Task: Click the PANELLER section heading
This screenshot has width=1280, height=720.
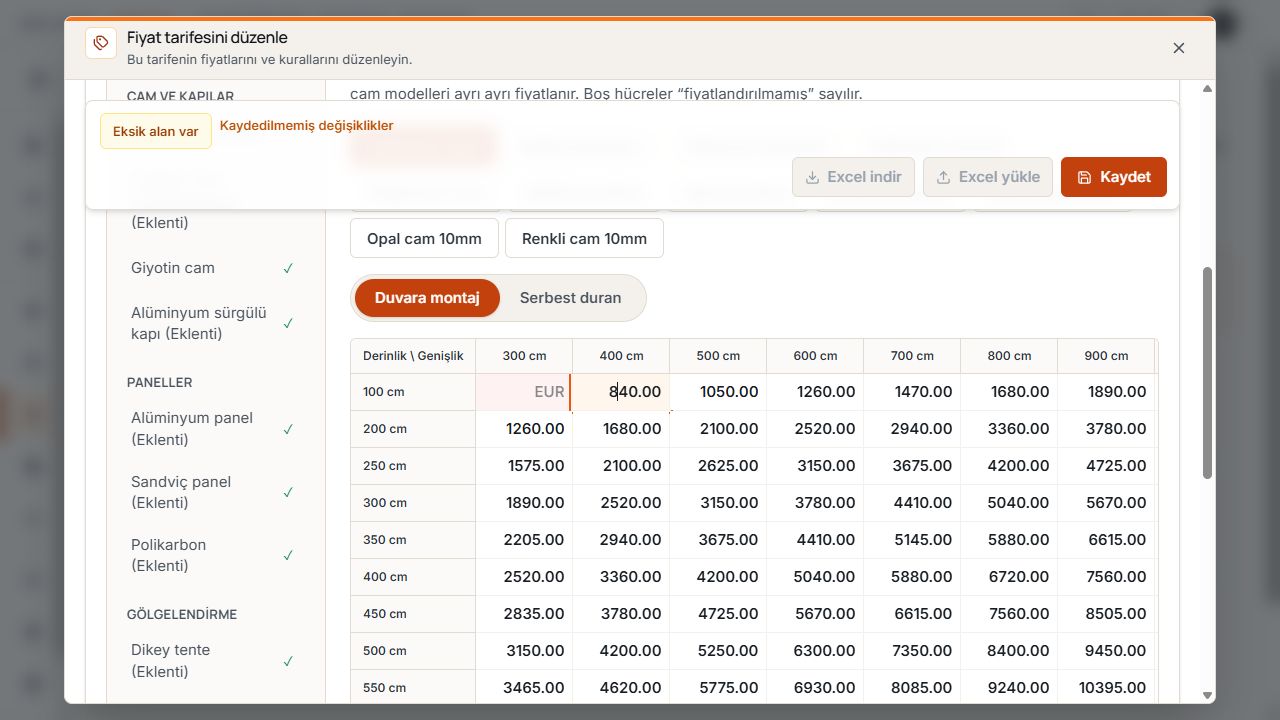Action: click(160, 382)
